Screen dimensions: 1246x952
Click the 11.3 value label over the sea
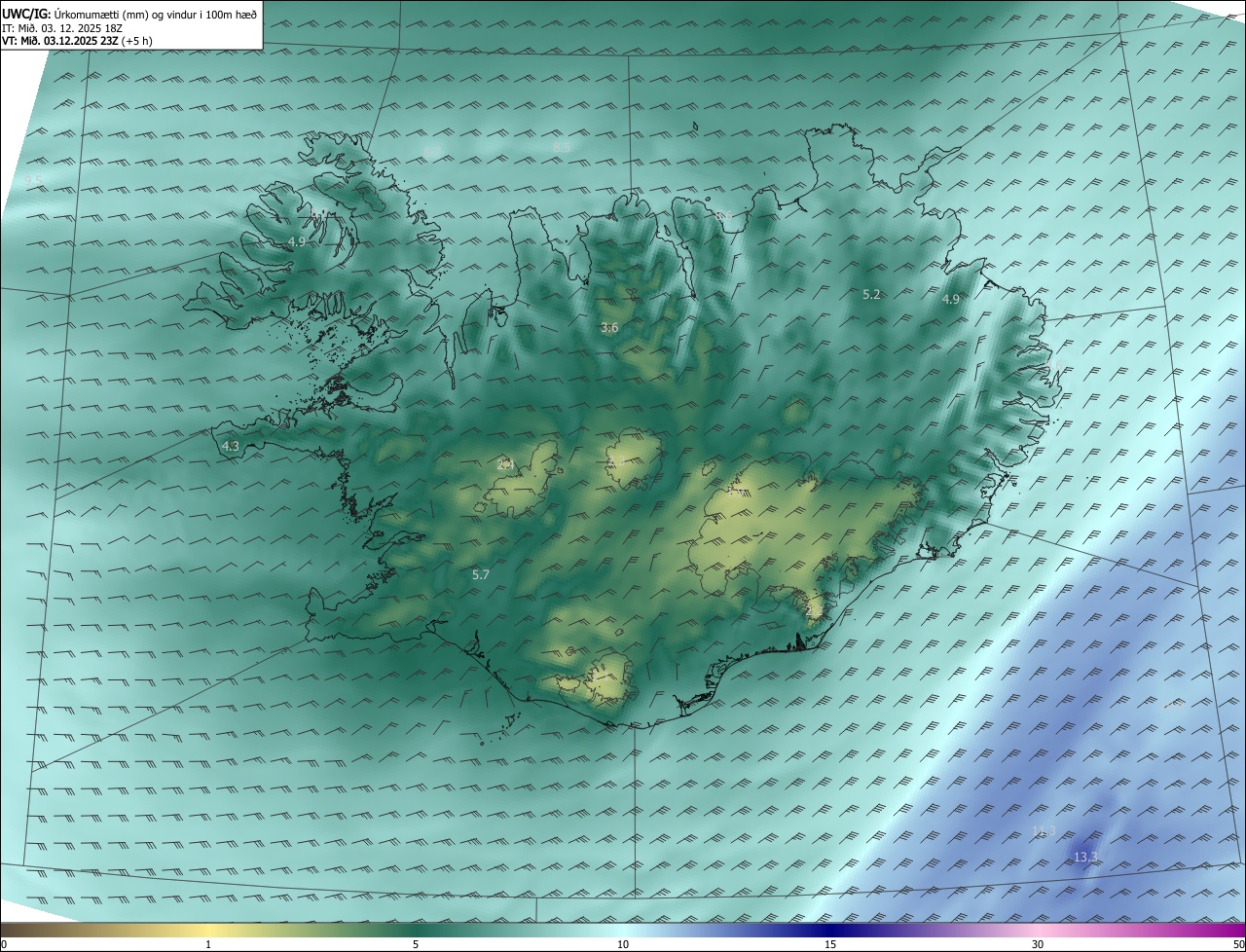1044,830
